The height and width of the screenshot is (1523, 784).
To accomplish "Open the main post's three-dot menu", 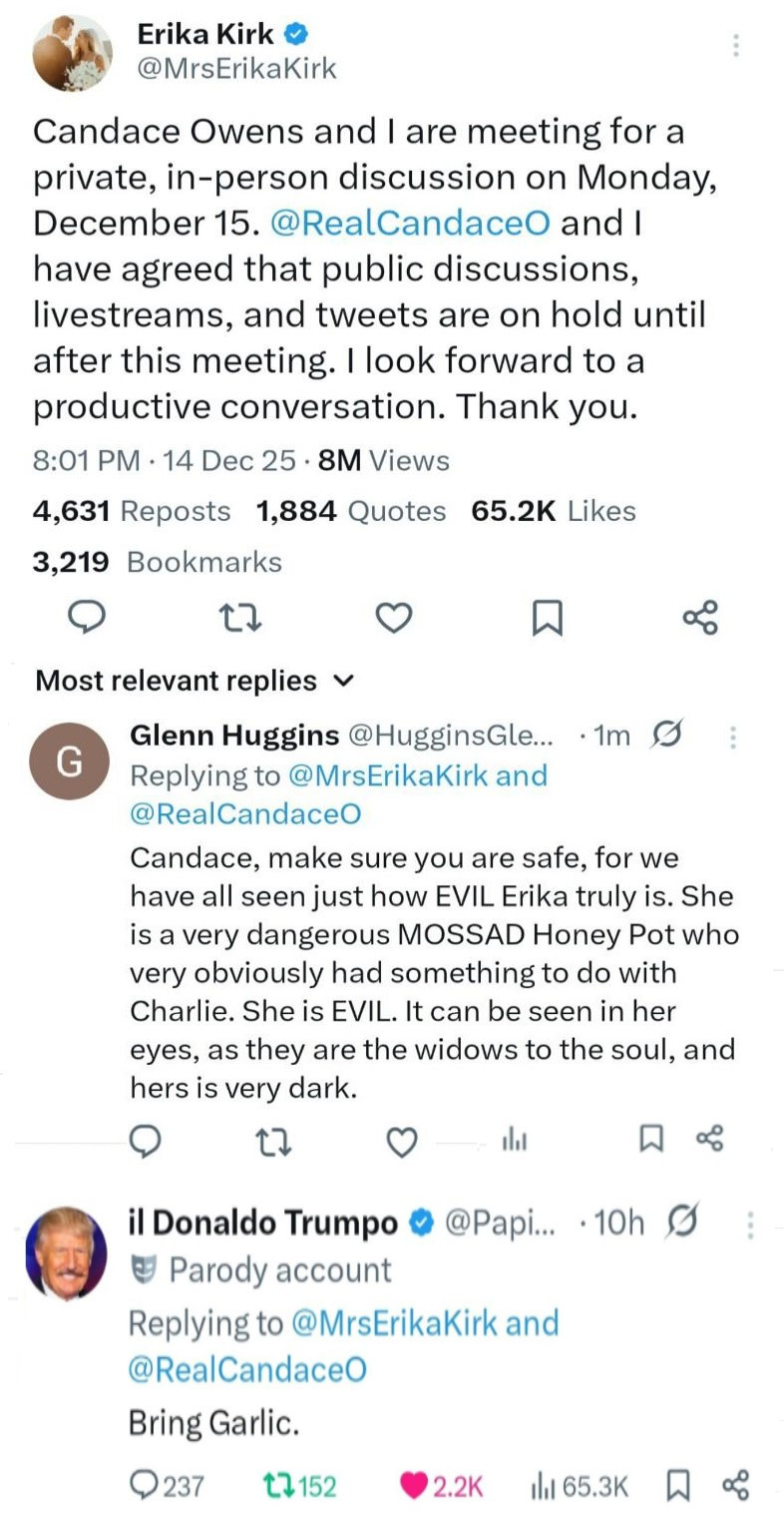I will tap(735, 45).
